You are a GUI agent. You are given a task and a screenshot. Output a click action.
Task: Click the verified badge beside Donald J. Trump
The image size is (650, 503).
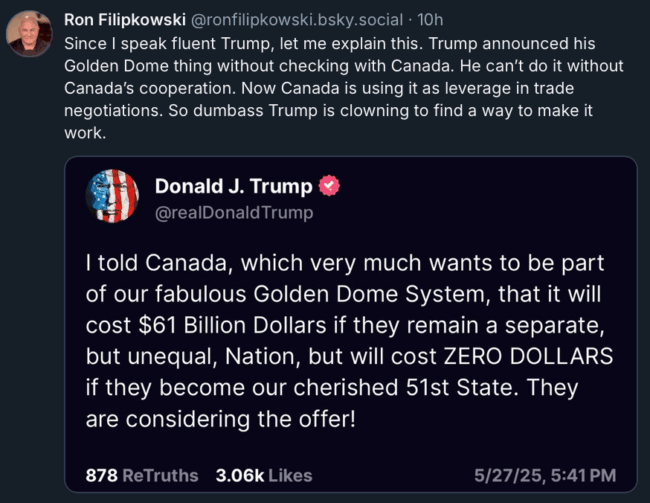(x=328, y=186)
